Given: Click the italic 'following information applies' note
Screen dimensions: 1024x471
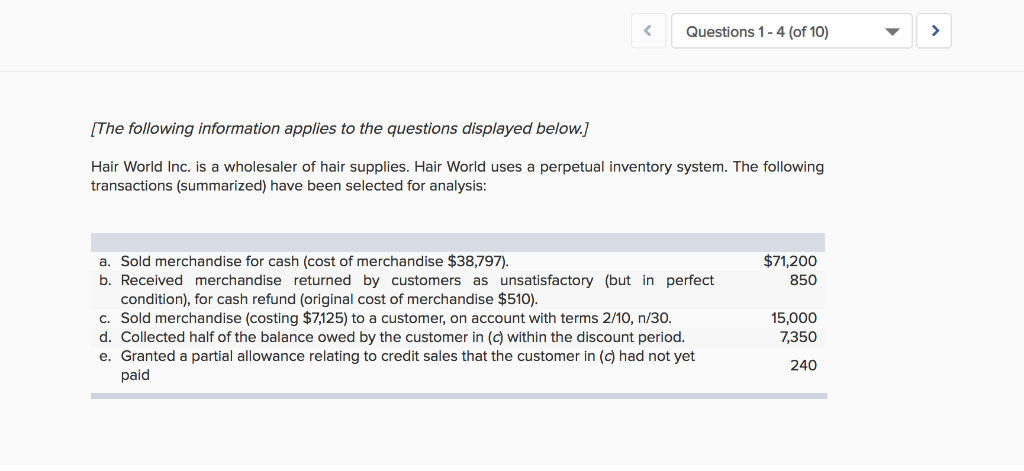Looking at the screenshot, I should [340, 129].
